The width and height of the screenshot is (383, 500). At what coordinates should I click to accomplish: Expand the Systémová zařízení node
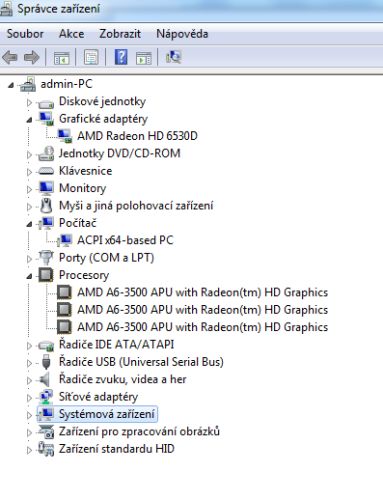(29, 415)
